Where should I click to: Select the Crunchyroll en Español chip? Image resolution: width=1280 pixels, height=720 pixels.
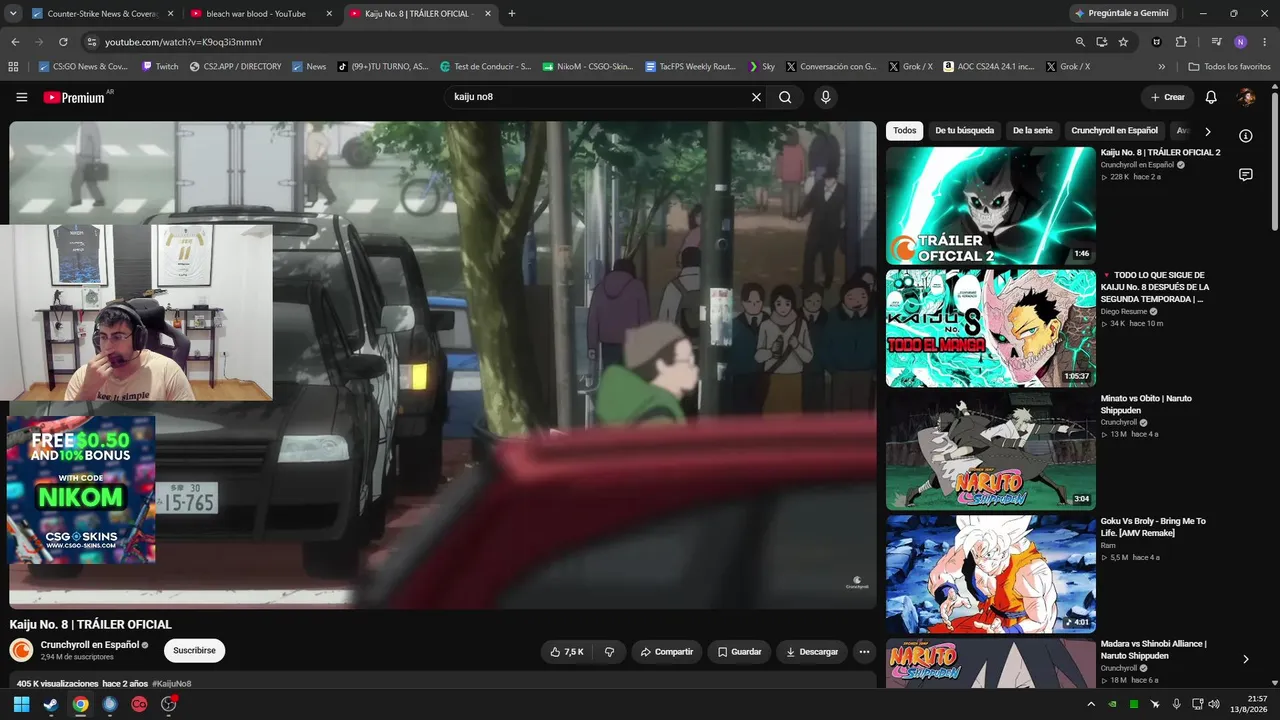[1114, 130]
